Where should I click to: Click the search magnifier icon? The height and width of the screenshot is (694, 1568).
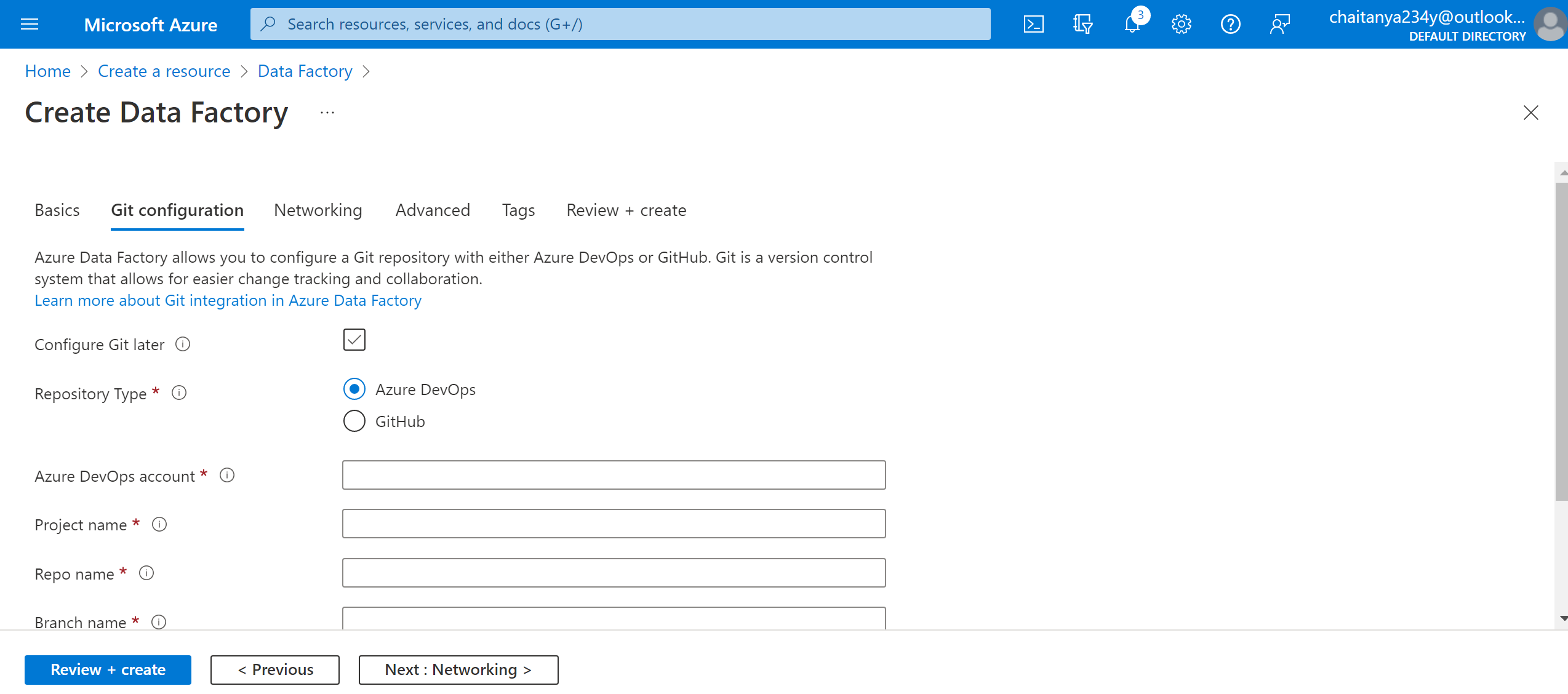(268, 24)
